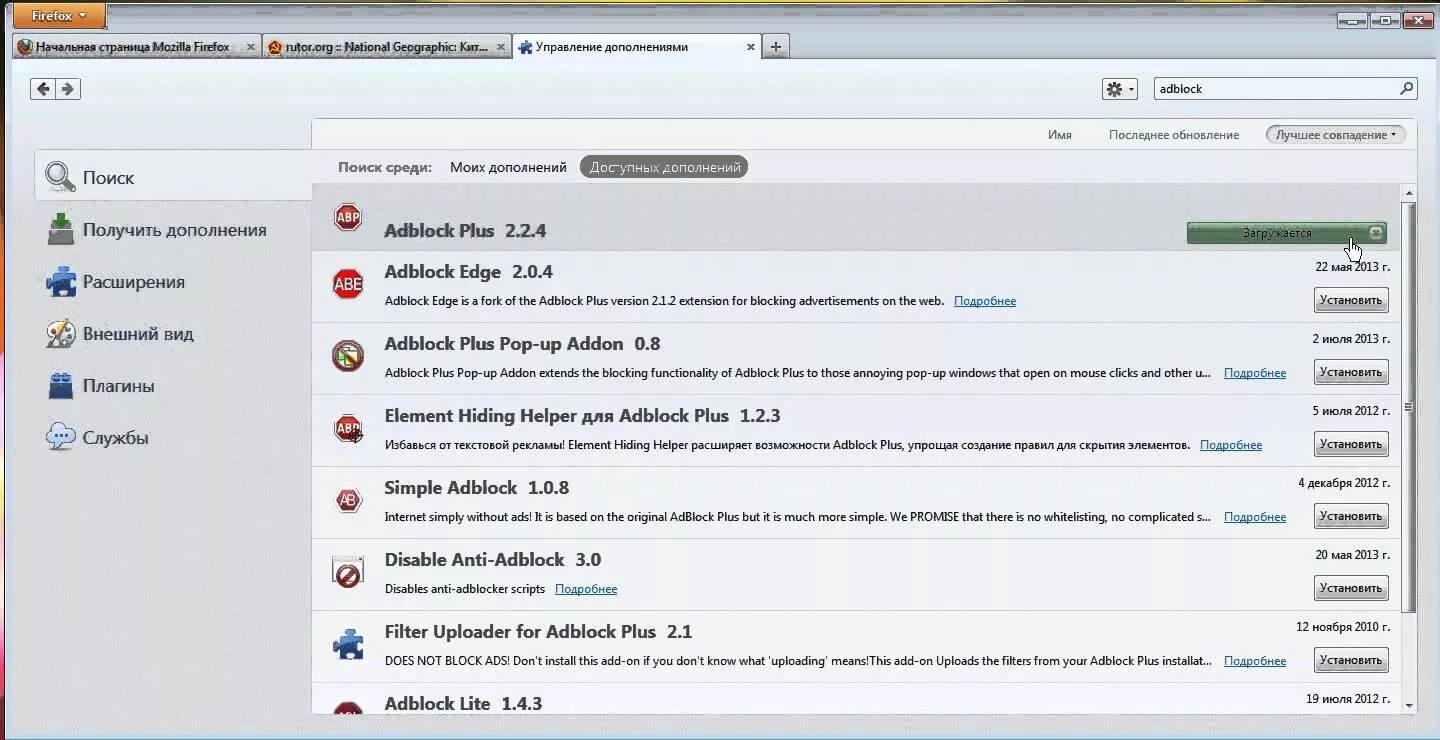Open the Firefox orange menu button

pyautogui.click(x=57, y=15)
